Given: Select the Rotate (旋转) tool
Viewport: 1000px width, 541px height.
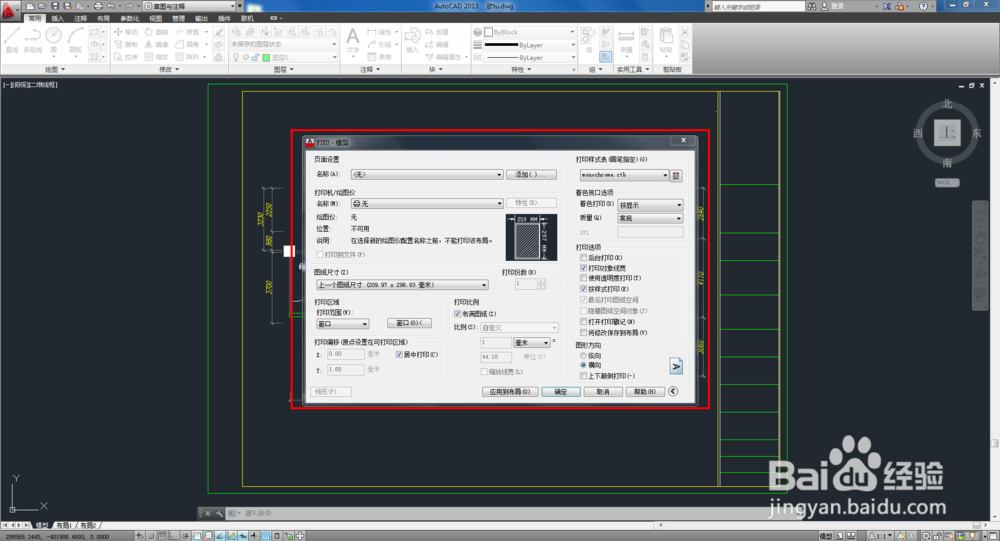Looking at the screenshot, I should (157, 32).
